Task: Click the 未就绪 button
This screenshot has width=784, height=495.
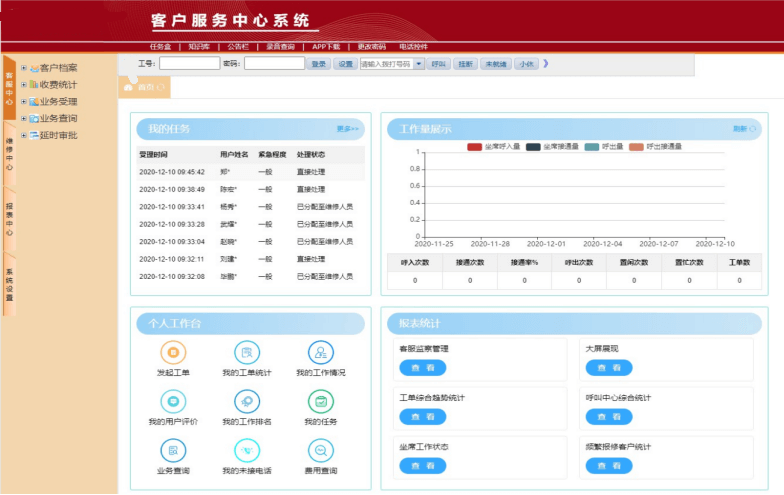Action: pyautogui.click(x=496, y=64)
